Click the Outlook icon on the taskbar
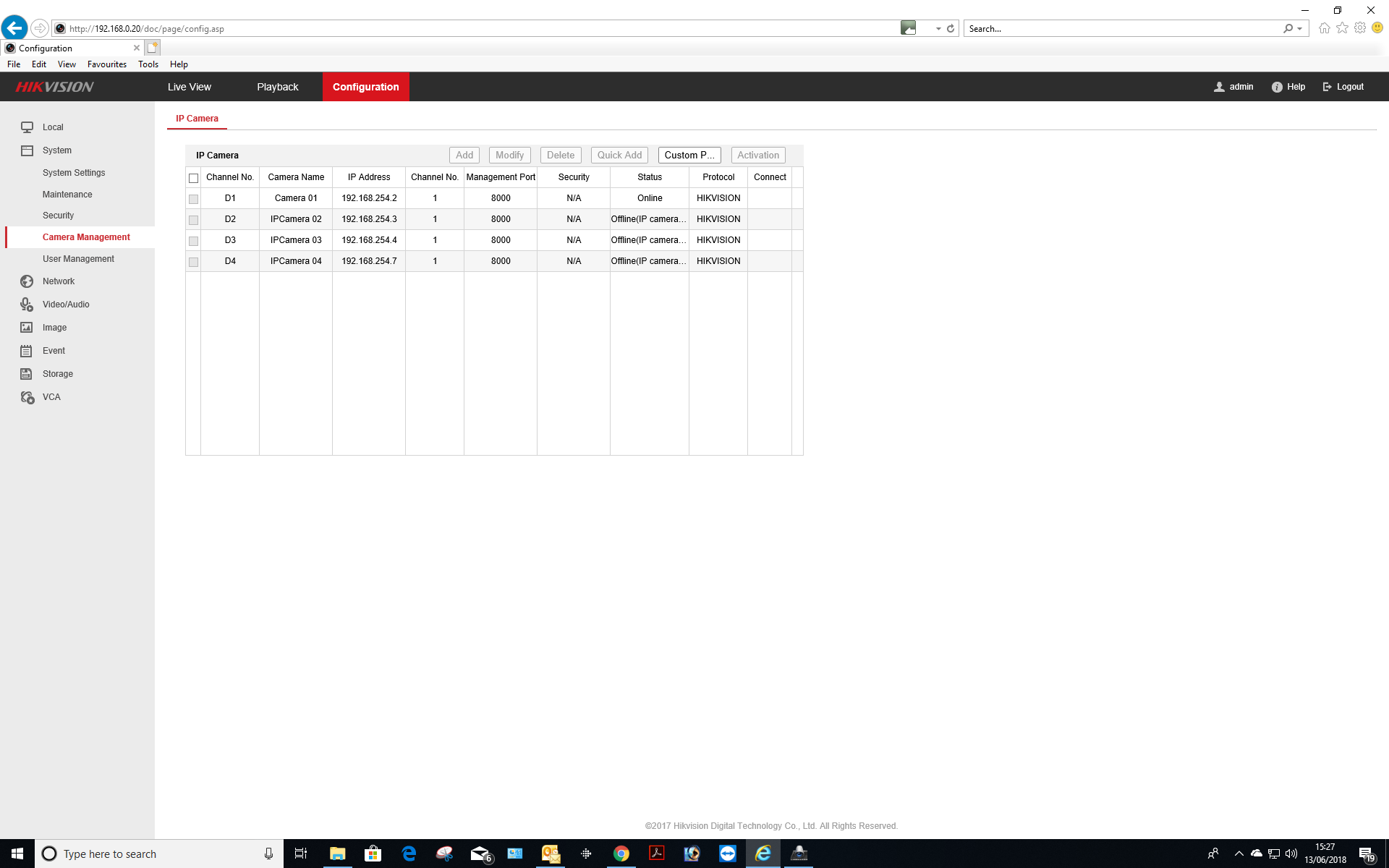Image resolution: width=1389 pixels, height=868 pixels. [x=551, y=854]
